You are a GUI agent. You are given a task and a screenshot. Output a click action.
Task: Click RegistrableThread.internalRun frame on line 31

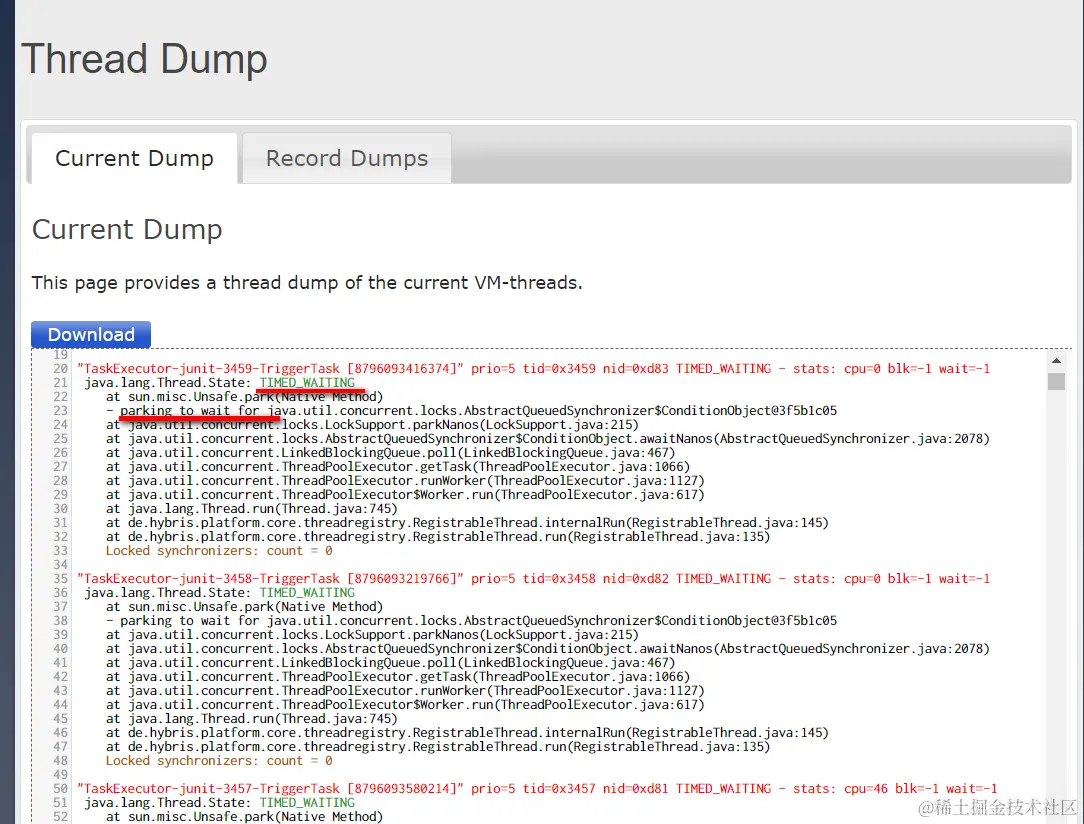coord(467,523)
